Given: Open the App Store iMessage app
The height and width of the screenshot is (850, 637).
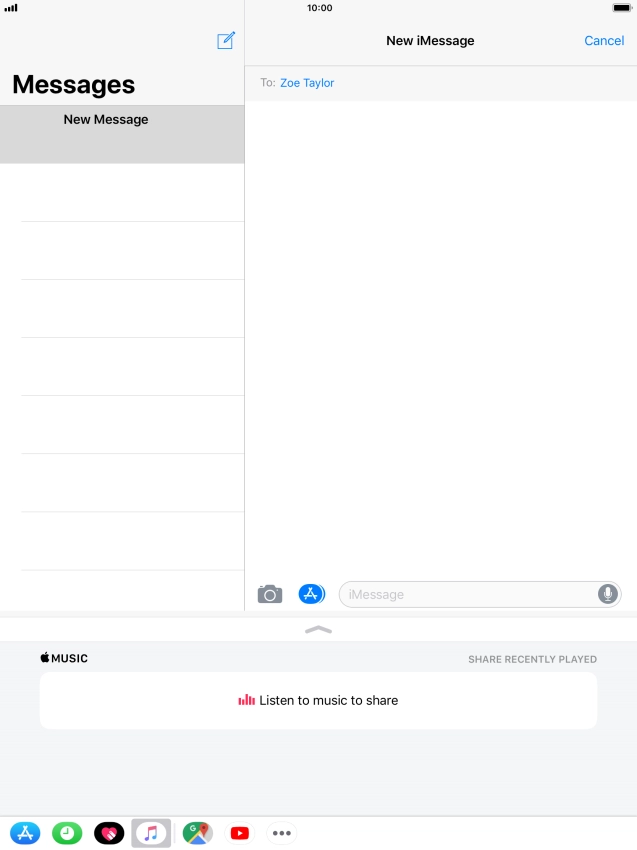Looking at the screenshot, I should [x=25, y=833].
